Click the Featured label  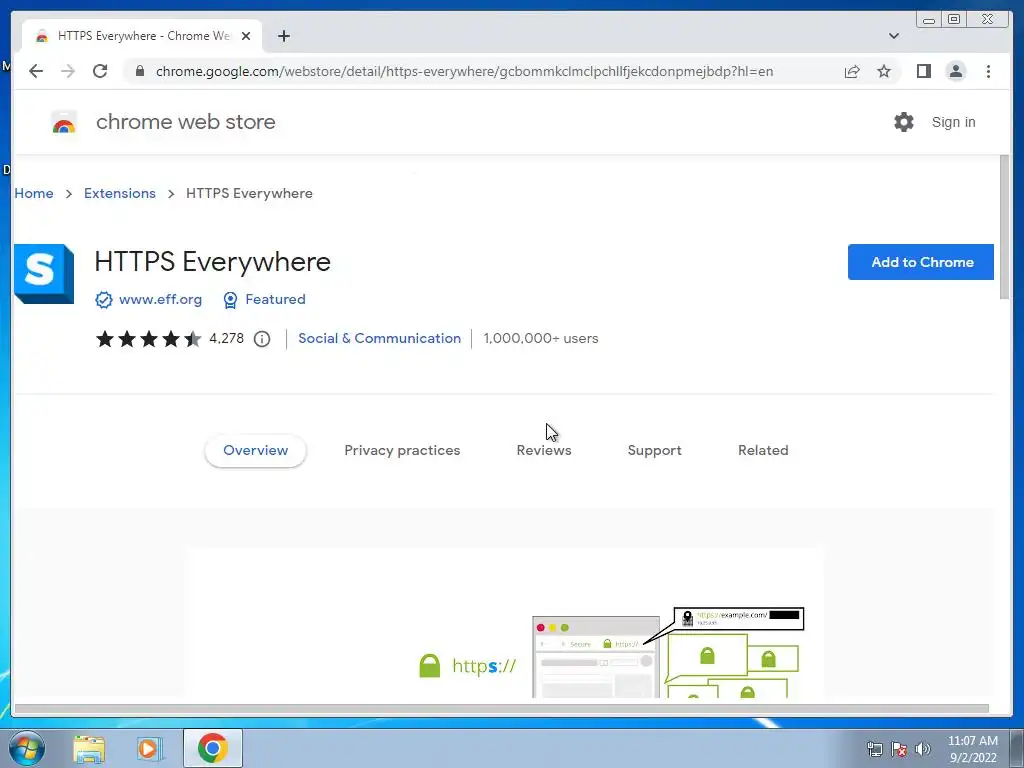pos(276,299)
